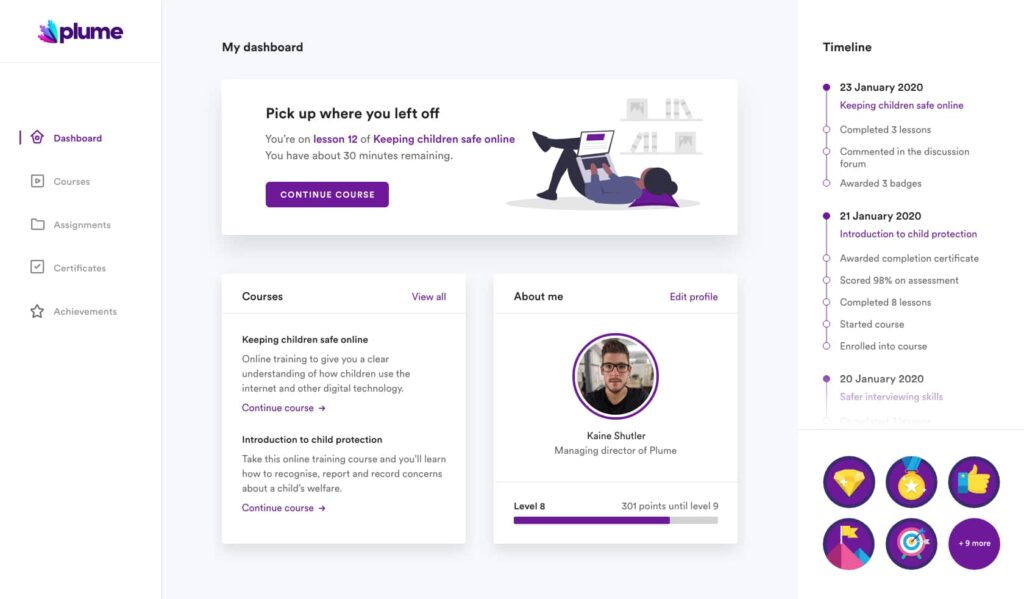The image size is (1024, 599).
Task: Select the diamond badge
Action: pyautogui.click(x=849, y=482)
